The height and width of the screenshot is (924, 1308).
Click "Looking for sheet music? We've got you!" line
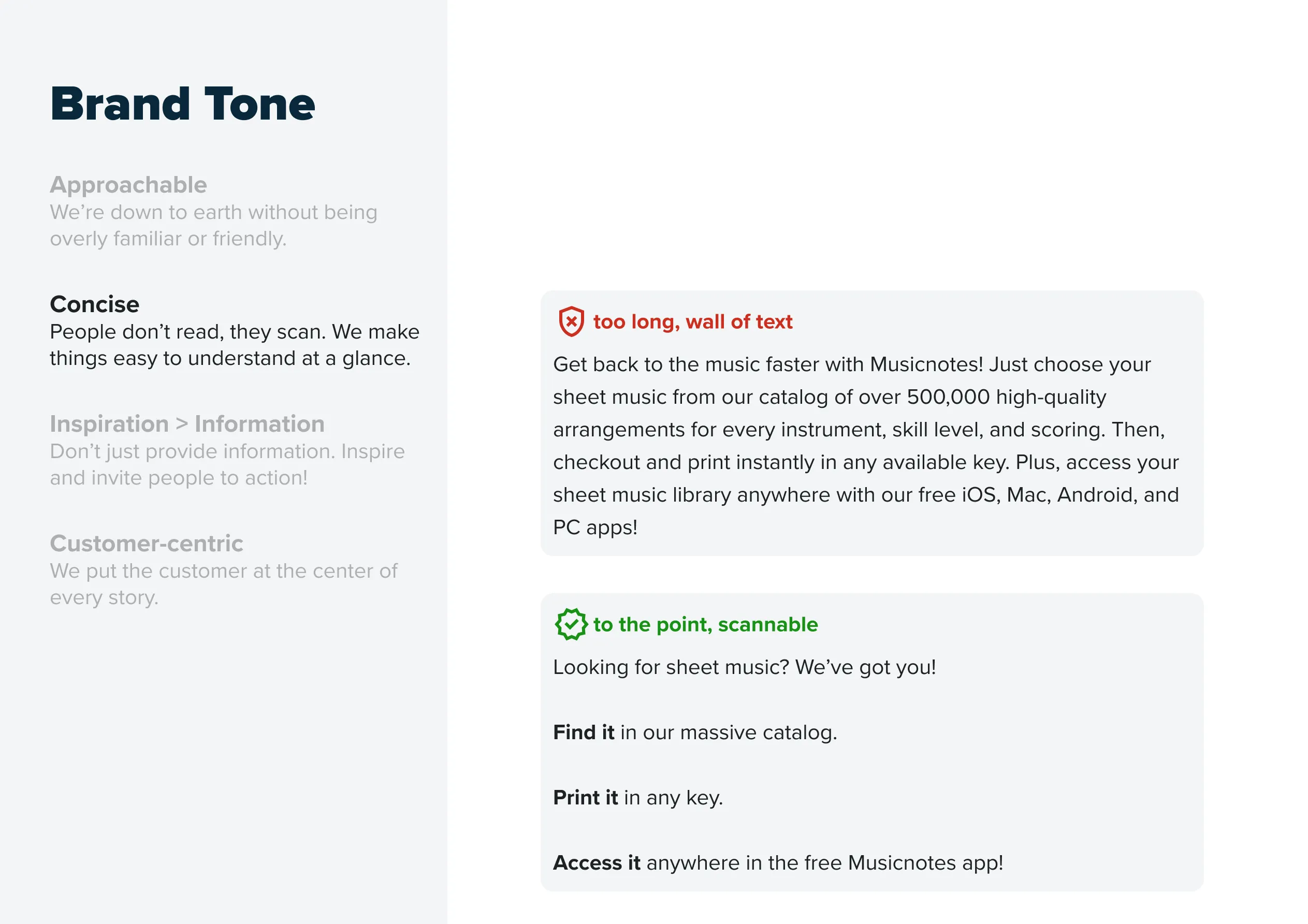744,667
